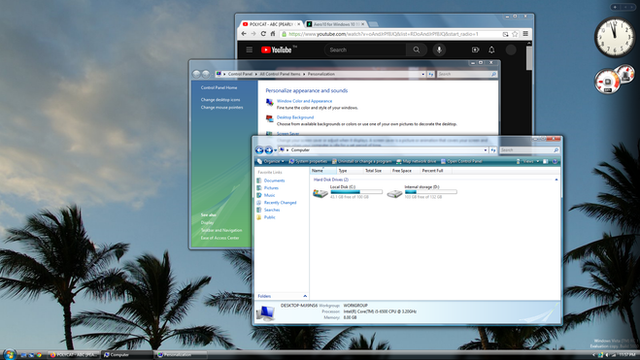Open recent pages arrow beside forward button

(x=276, y=150)
